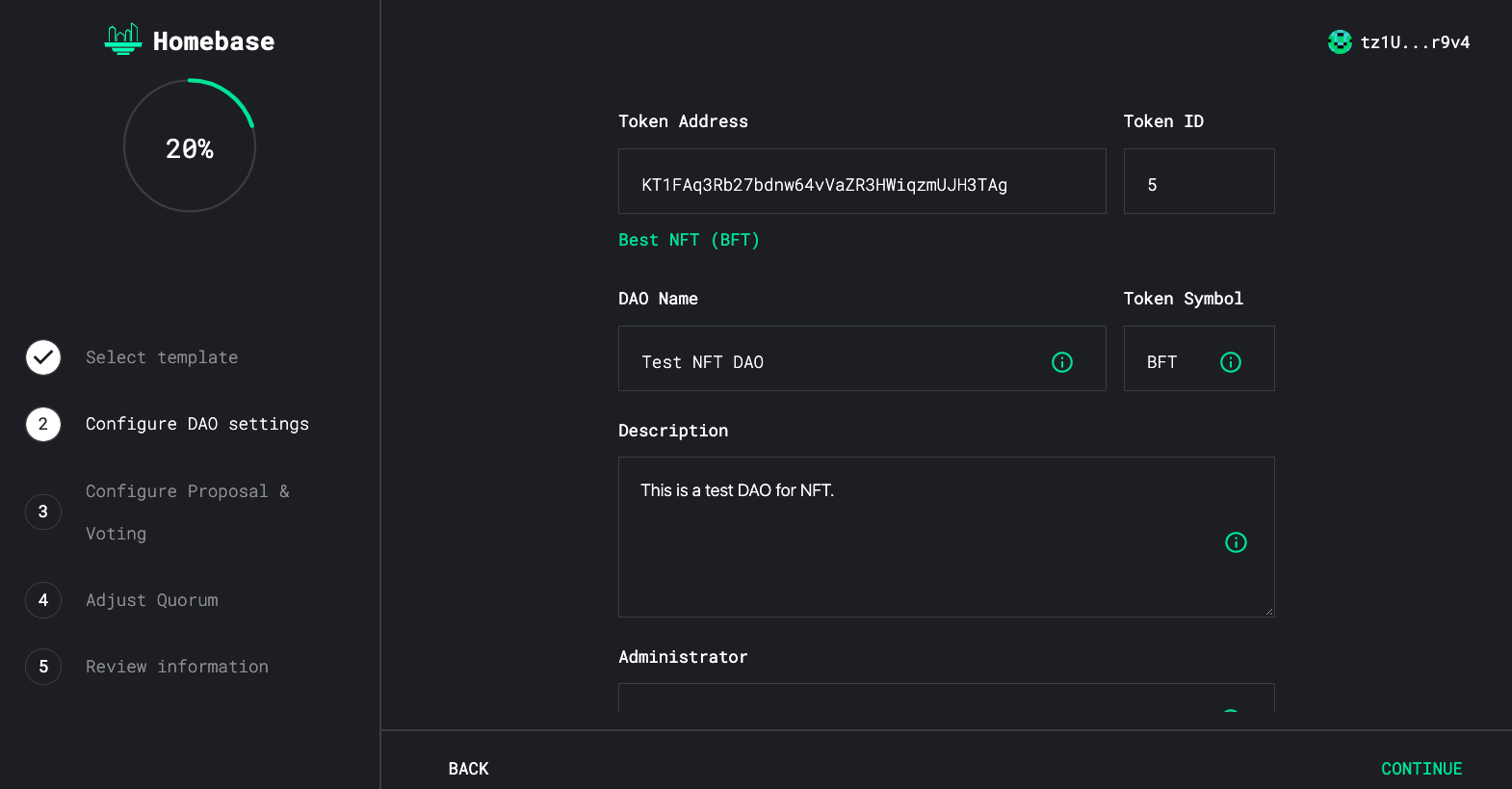Jump to Adjust Quorum step

pos(152,600)
